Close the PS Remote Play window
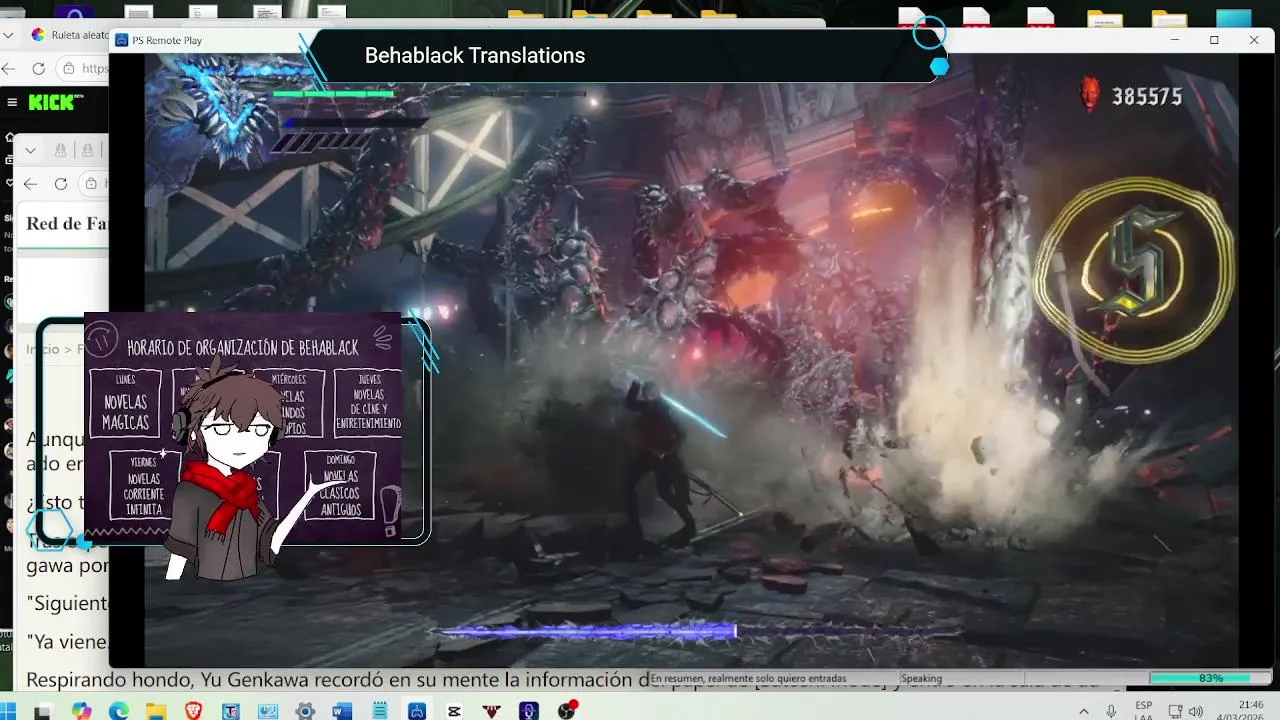Image resolution: width=1280 pixels, height=720 pixels. 1254,40
